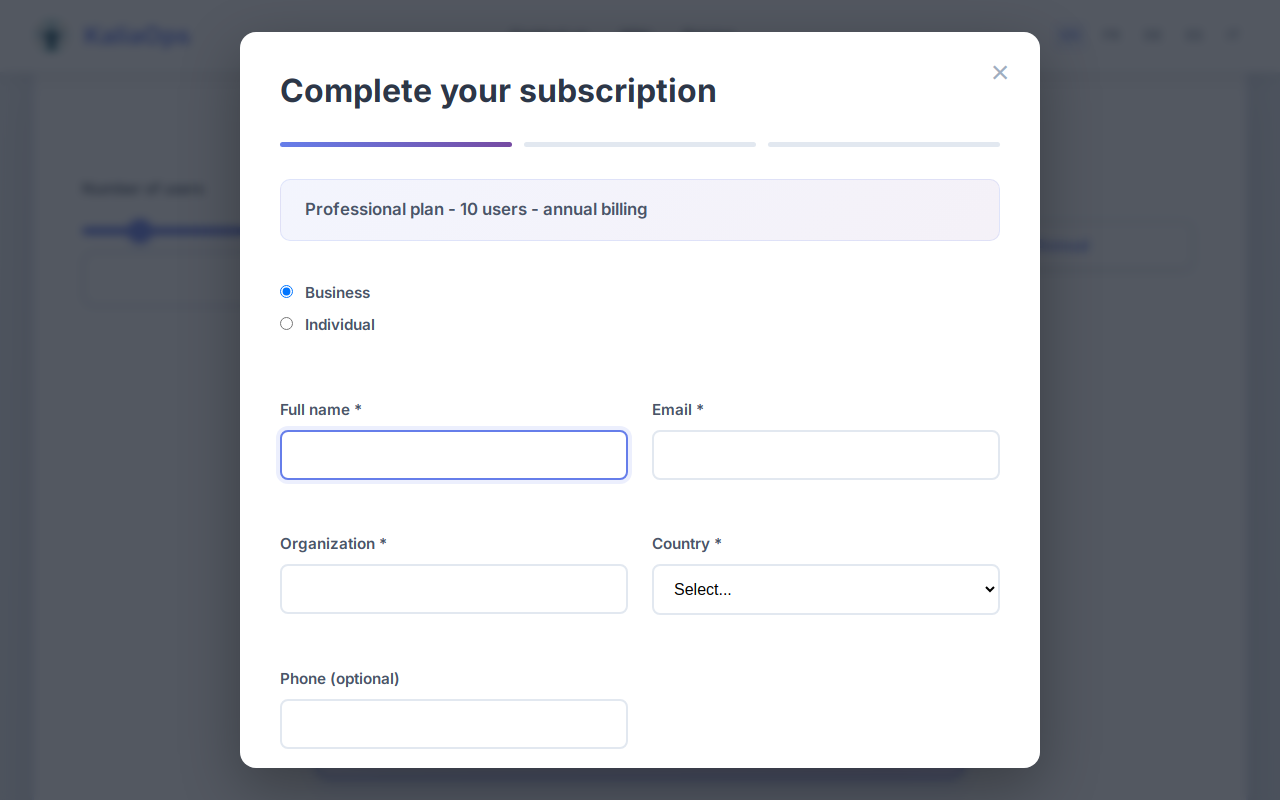This screenshot has width=1280, height=800.
Task: Click the KaleOps brand name link
Action: 135,35
